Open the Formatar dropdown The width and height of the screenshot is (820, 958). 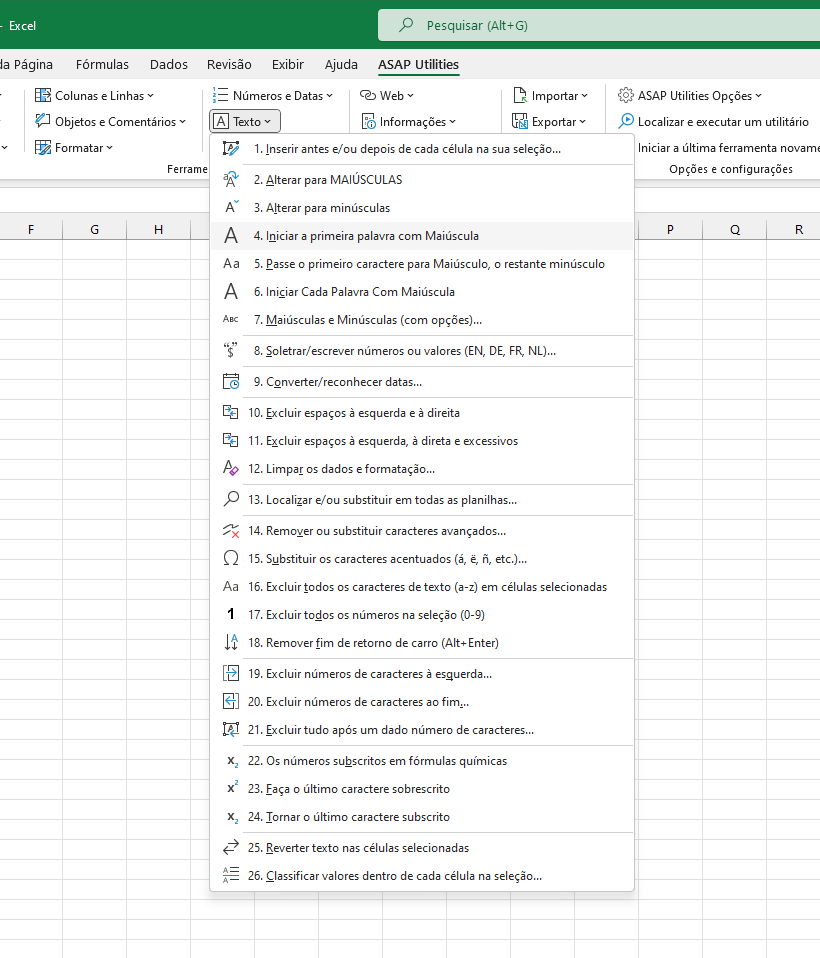pos(74,147)
